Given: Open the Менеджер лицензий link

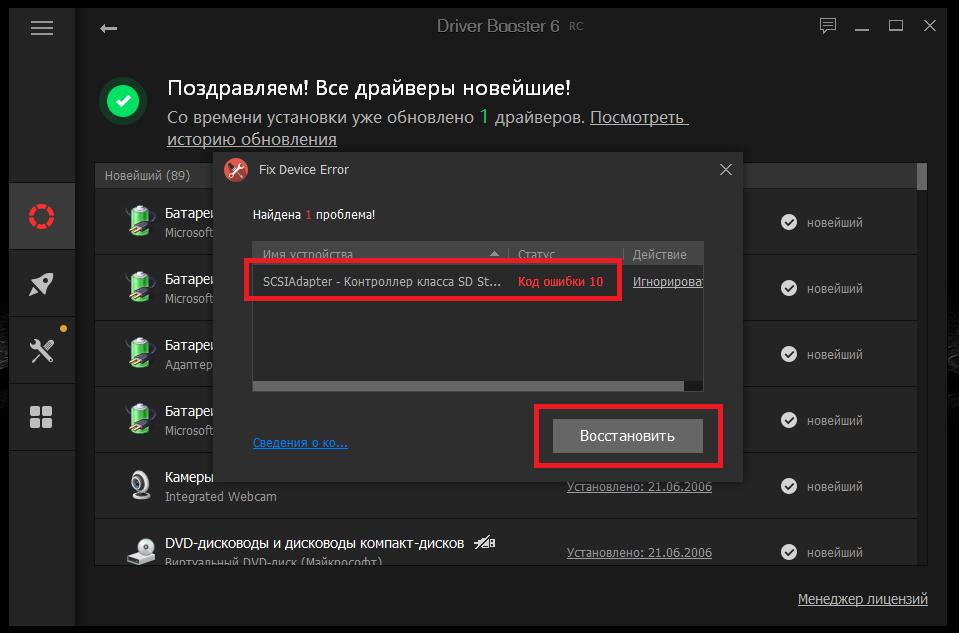Looking at the screenshot, I should [862, 599].
